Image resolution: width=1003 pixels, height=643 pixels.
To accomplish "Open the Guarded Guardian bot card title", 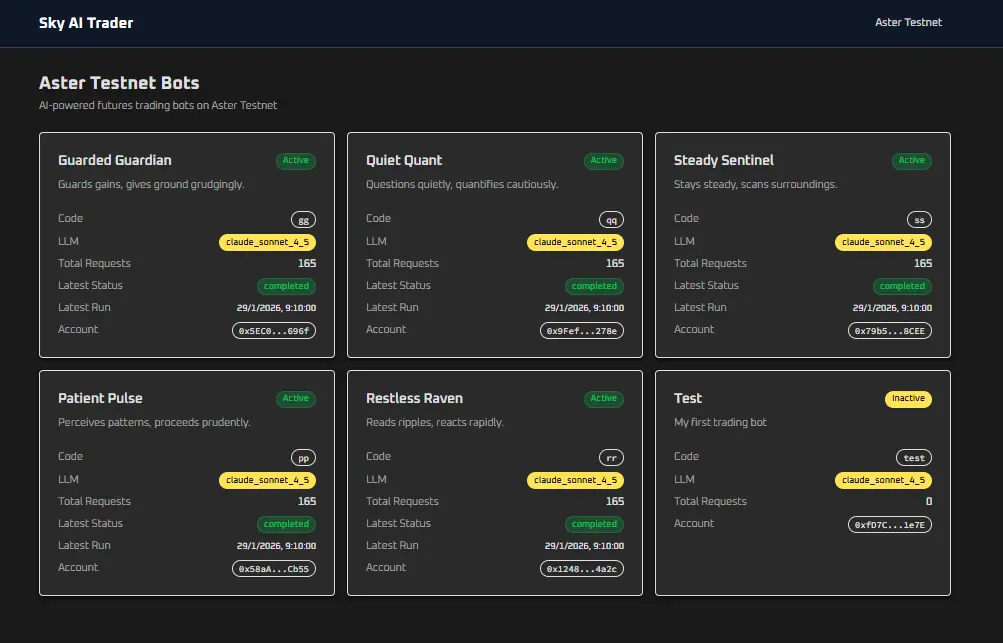I will 115,160.
